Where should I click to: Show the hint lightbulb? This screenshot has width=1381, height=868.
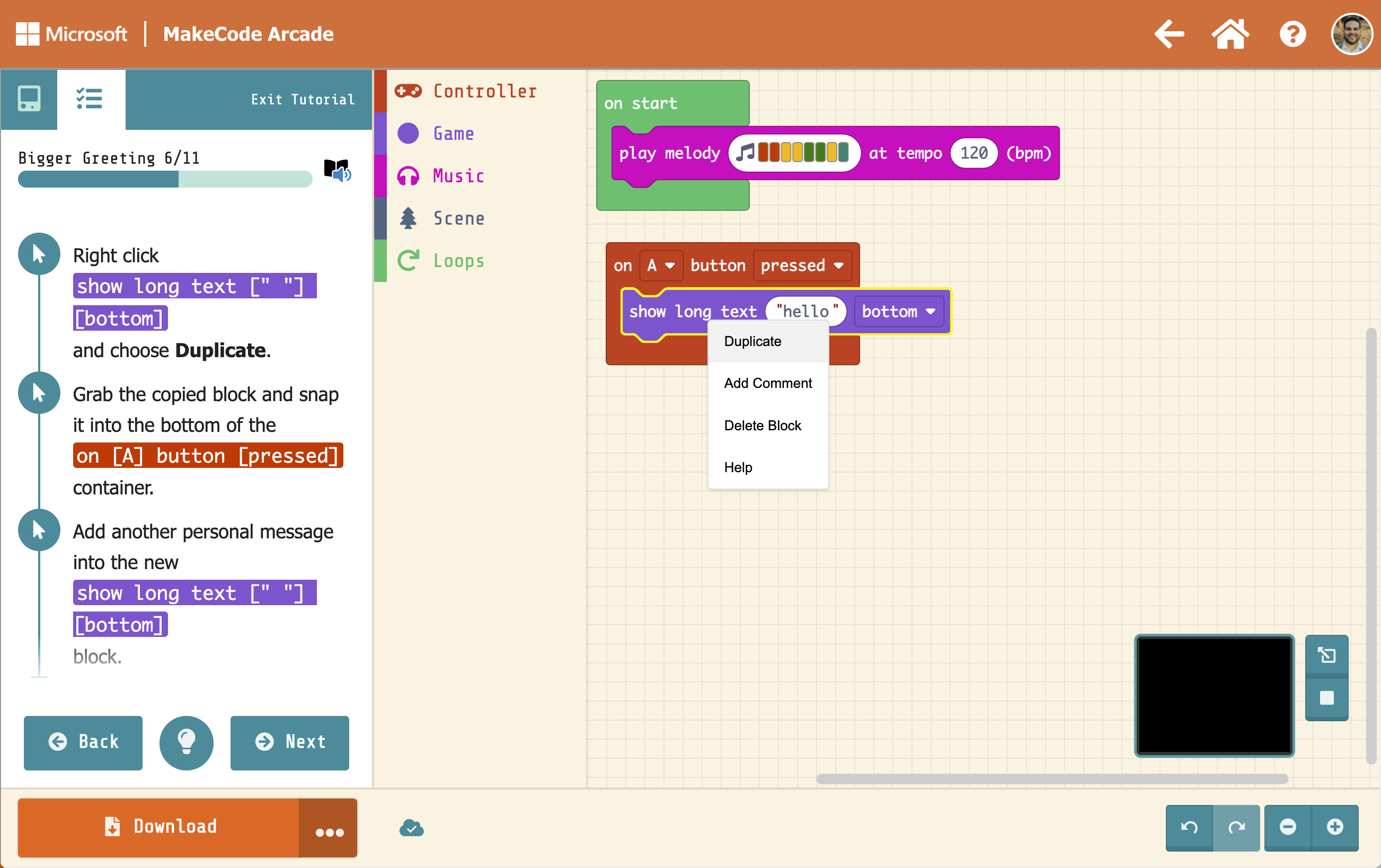click(x=187, y=742)
